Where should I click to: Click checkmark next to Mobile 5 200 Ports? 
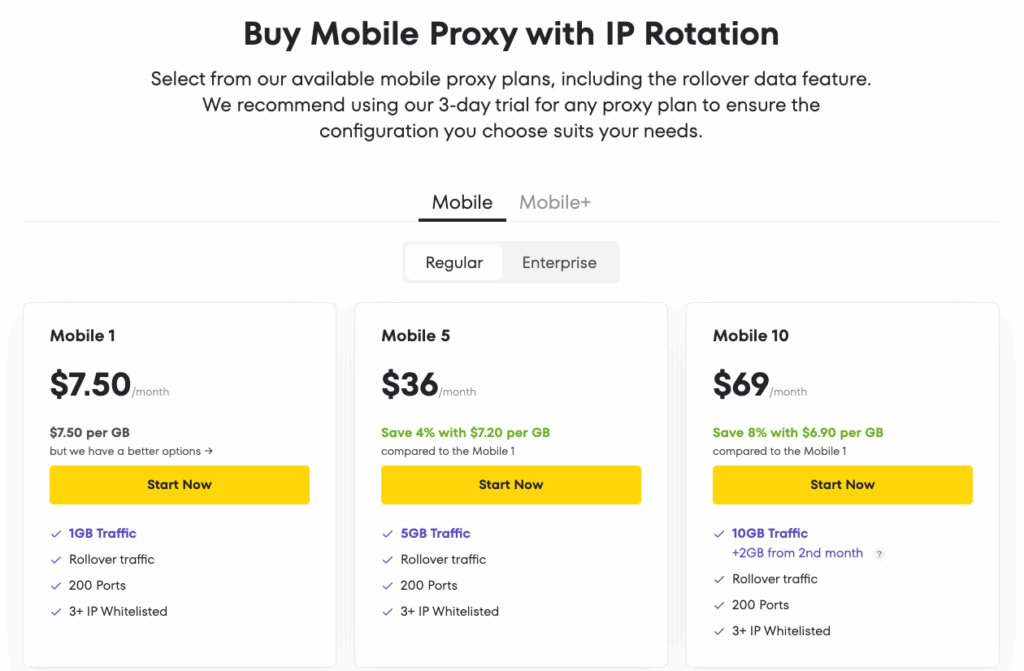pyautogui.click(x=388, y=586)
